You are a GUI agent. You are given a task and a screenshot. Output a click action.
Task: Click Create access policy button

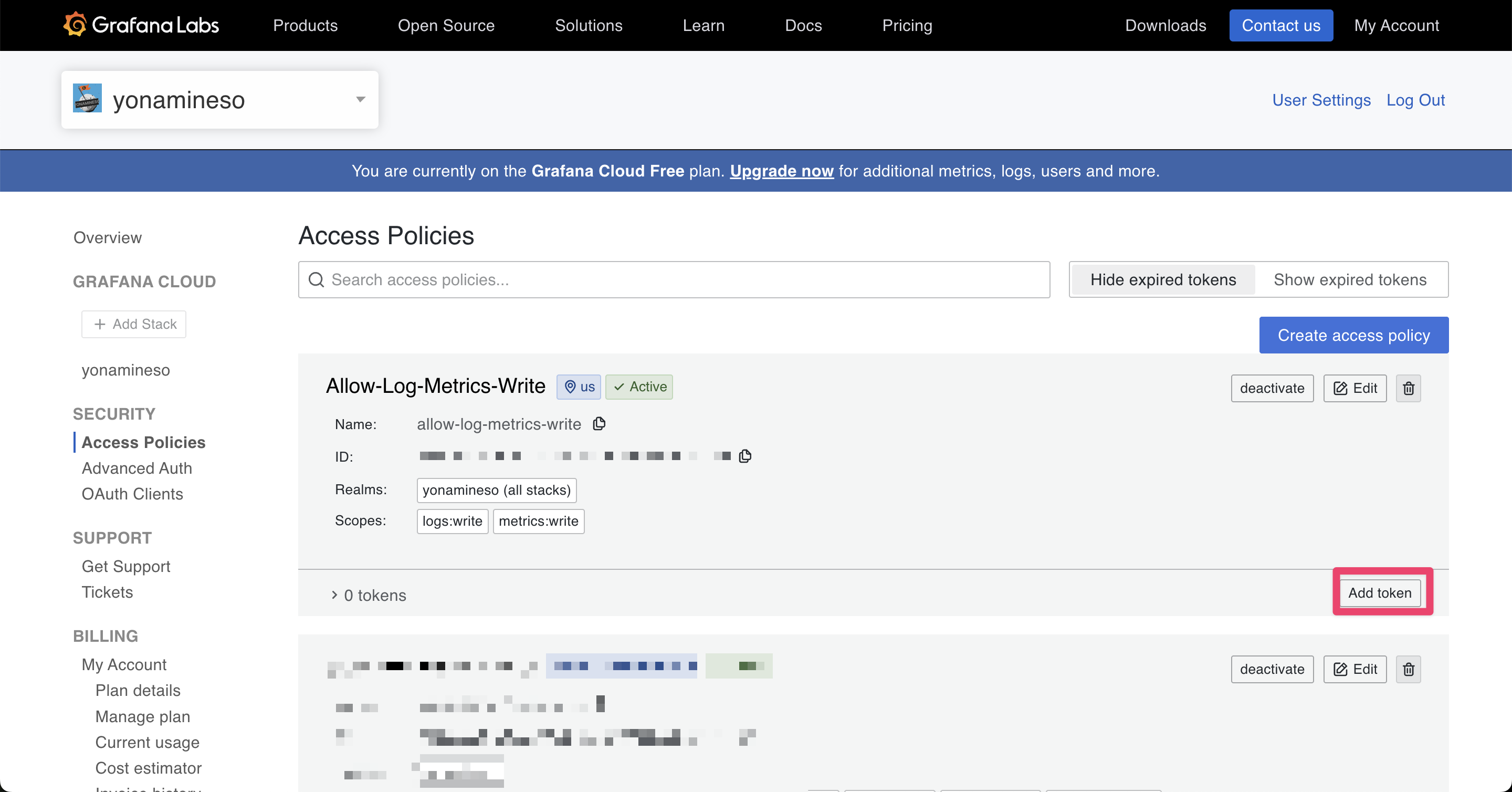click(1353, 335)
